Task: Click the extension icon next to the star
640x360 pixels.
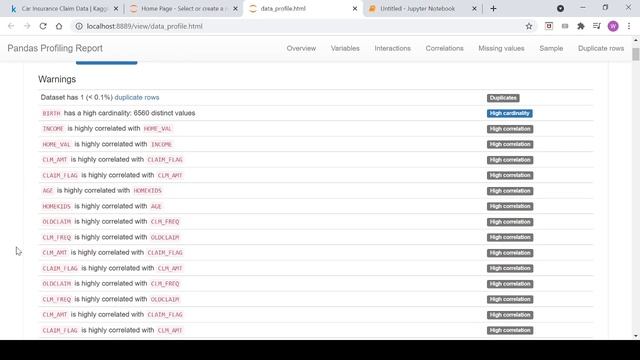Action: (x=549, y=26)
